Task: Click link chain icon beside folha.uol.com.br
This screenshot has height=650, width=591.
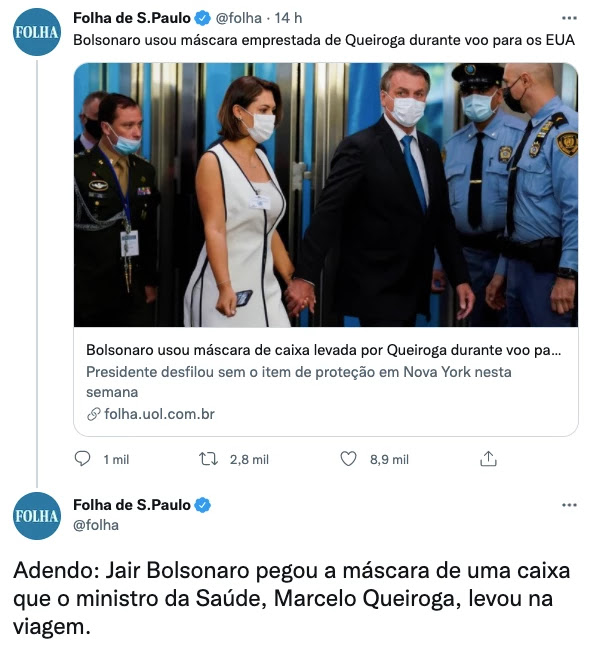Action: tap(94, 414)
